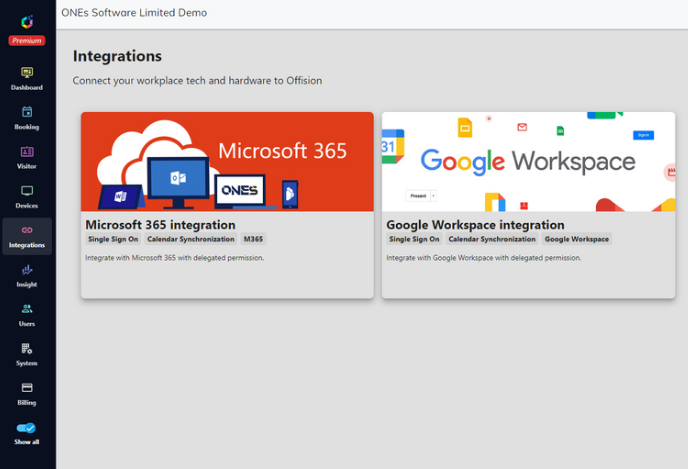Open the Devices monitor icon
Image resolution: width=688 pixels, height=469 pixels.
(x=27, y=191)
